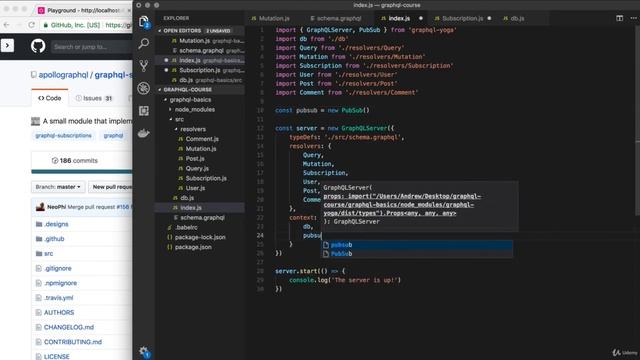Image resolution: width=640 pixels, height=360 pixels.
Task: Open Post.js in the file tree
Action: [x=195, y=158]
